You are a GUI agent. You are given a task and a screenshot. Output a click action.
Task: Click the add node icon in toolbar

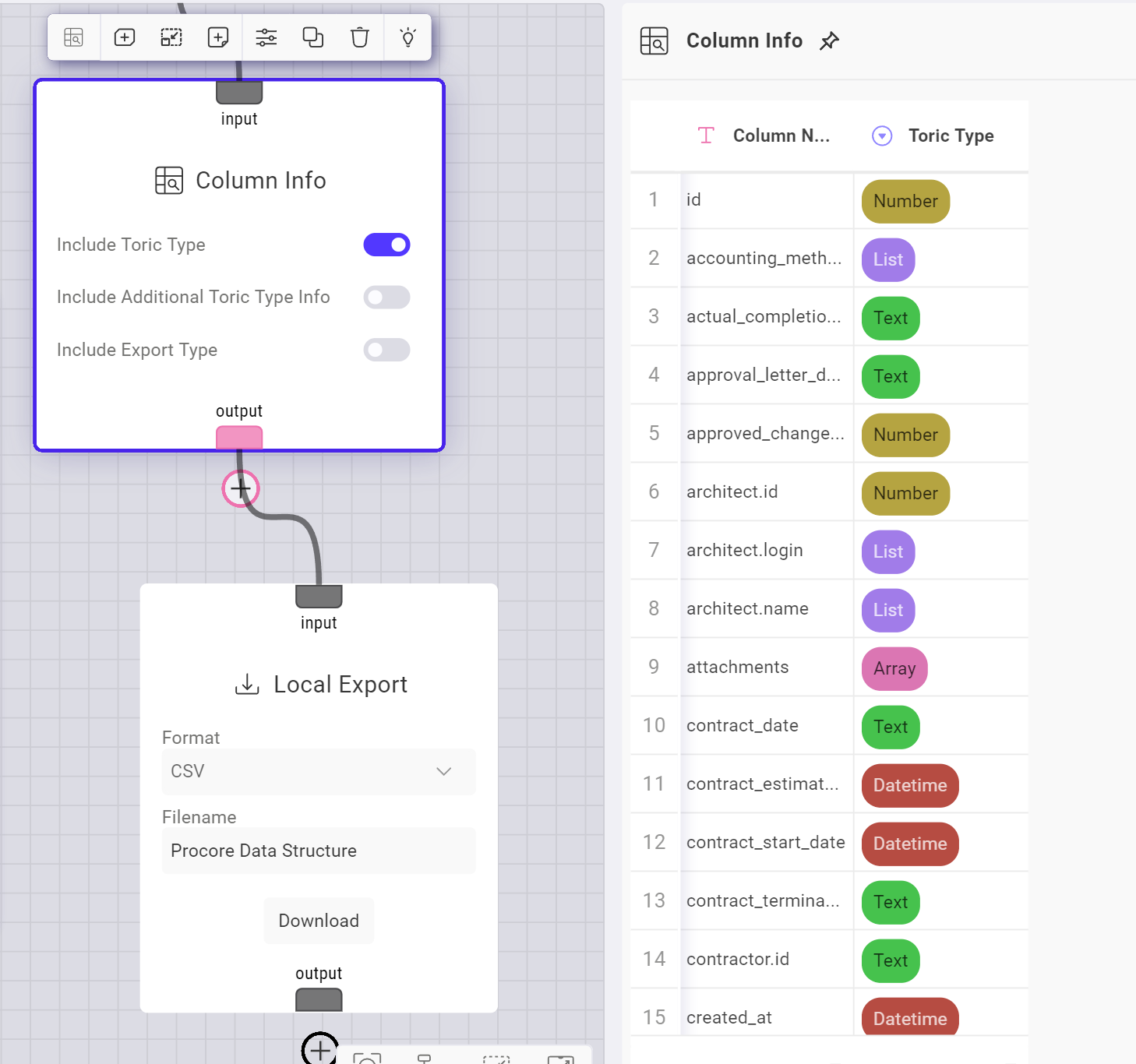tap(125, 37)
